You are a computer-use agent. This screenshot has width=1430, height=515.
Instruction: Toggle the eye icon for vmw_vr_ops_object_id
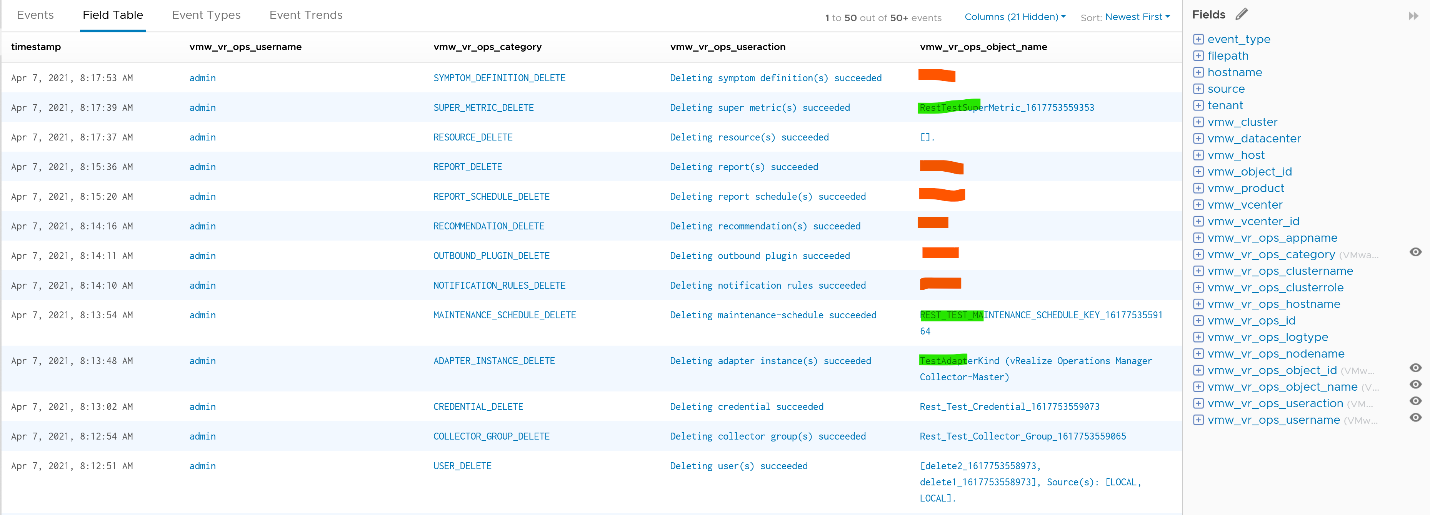(1415, 369)
